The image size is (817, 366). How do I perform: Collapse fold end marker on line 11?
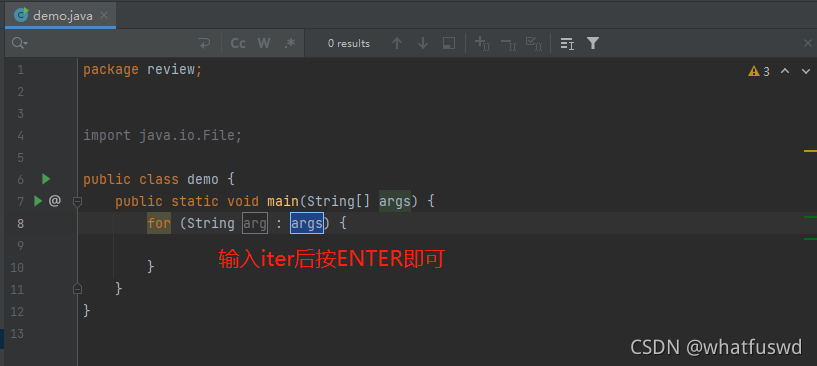point(78,288)
